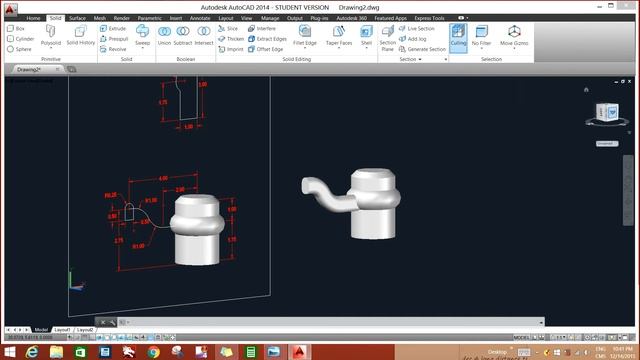Click the MODEL space button
This screenshot has height=360, width=640.
click(521, 338)
